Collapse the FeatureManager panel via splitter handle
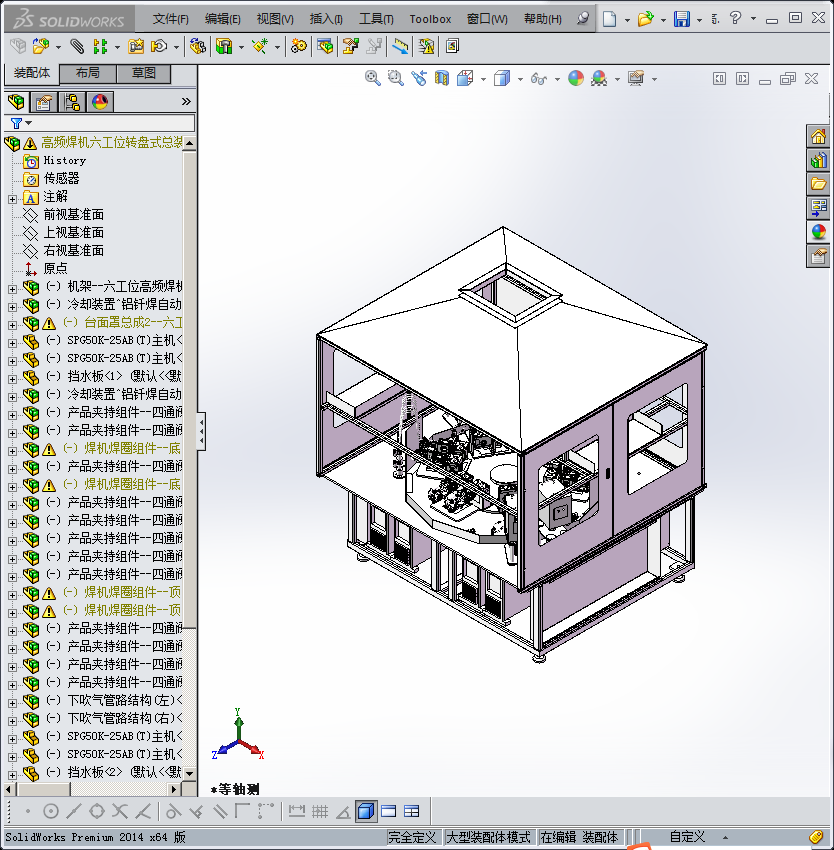 (x=201, y=432)
